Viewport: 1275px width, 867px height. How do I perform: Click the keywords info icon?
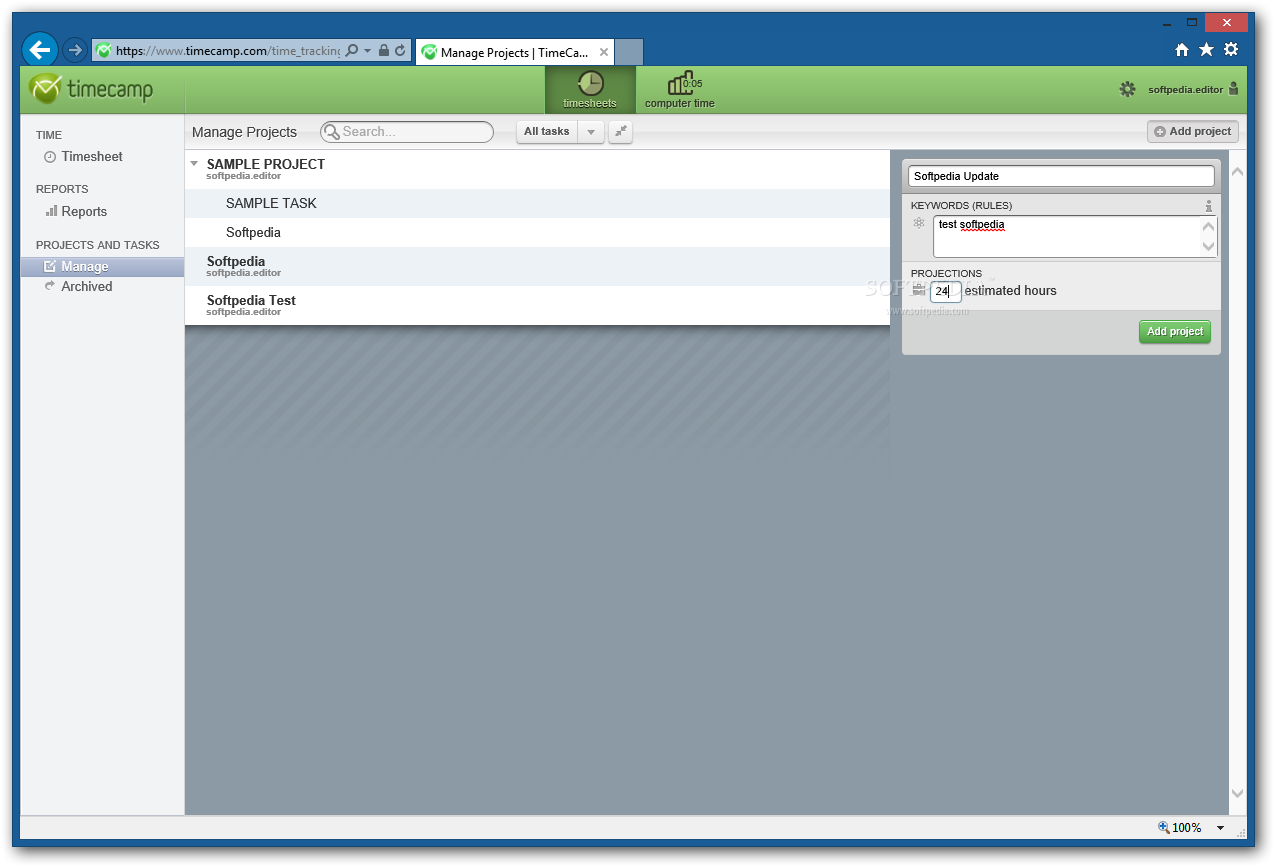pos(1208,206)
